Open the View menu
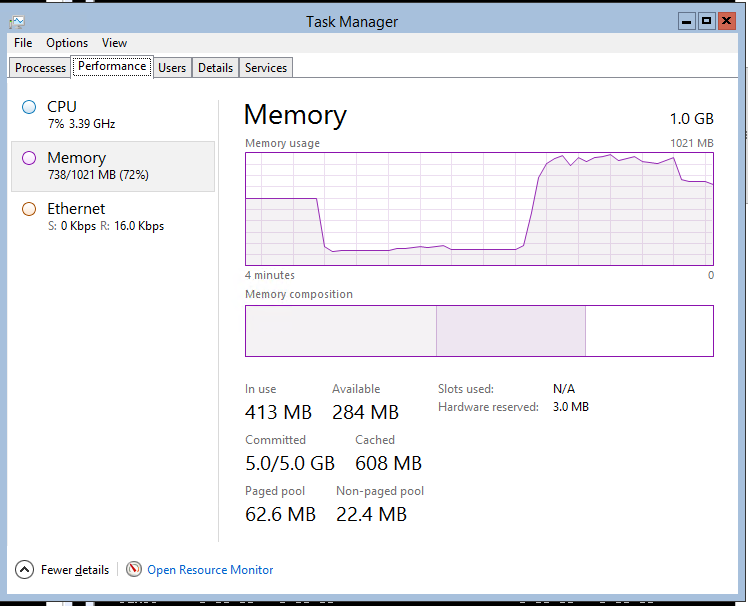The height and width of the screenshot is (606, 748). pos(114,43)
